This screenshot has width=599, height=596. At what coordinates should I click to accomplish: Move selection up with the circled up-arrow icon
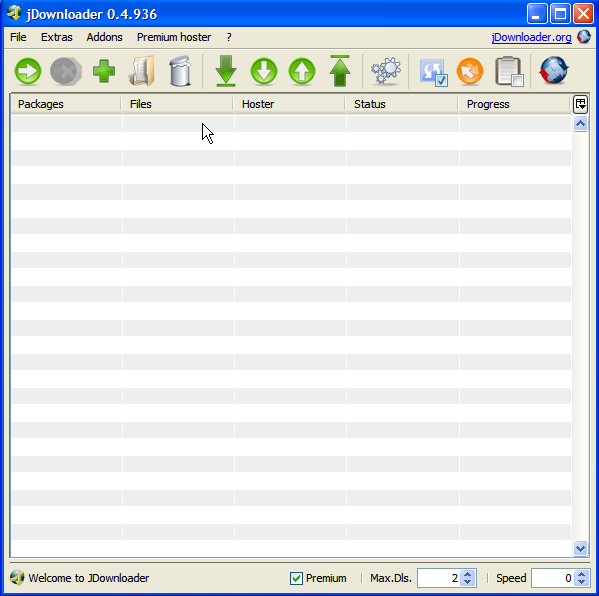click(x=302, y=71)
